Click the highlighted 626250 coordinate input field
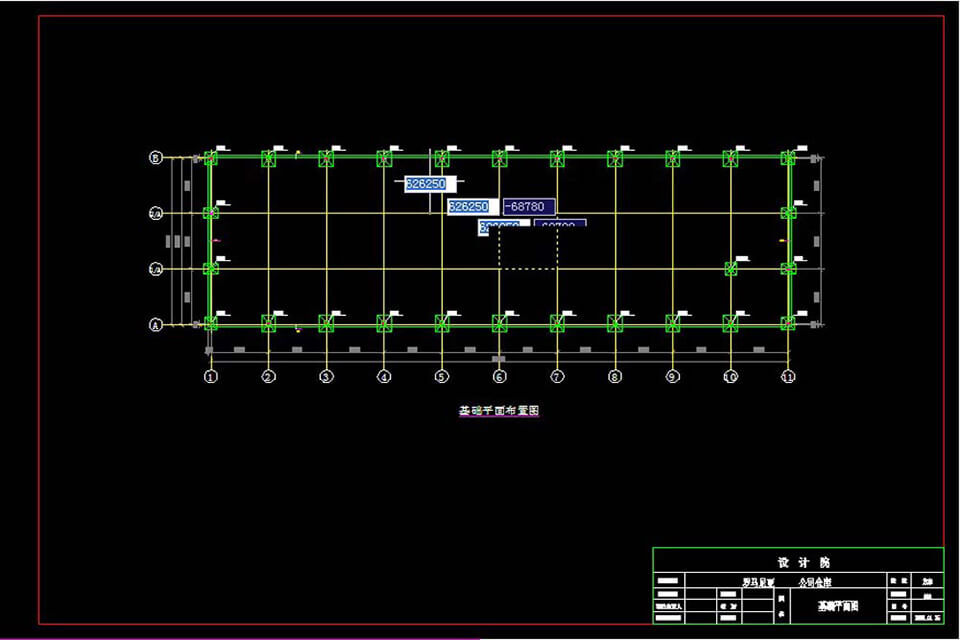Image resolution: width=960 pixels, height=640 pixels. pos(430,184)
